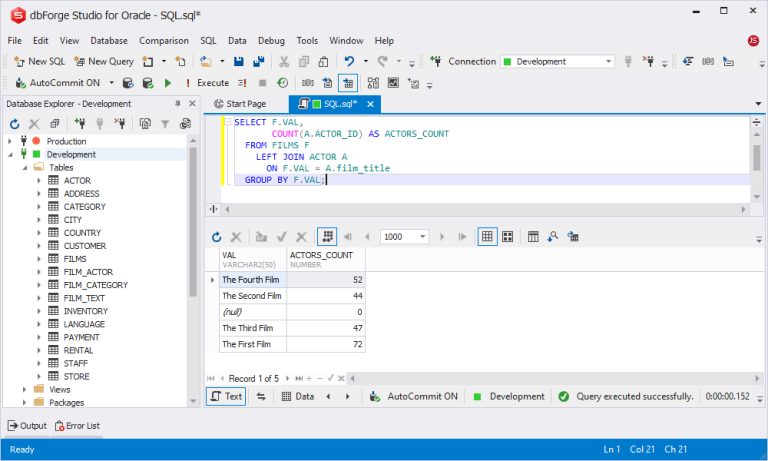Toggle paginal mode icon in results toolbar

click(x=327, y=237)
